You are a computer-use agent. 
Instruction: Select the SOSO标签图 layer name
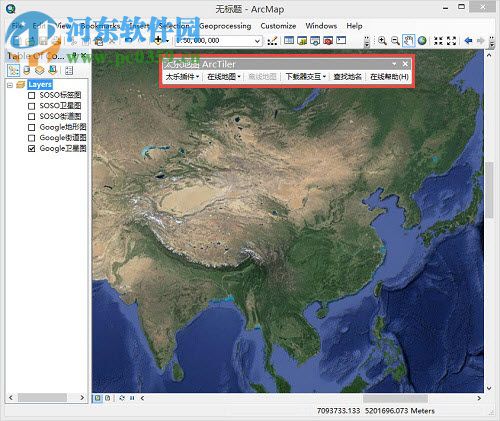point(60,95)
